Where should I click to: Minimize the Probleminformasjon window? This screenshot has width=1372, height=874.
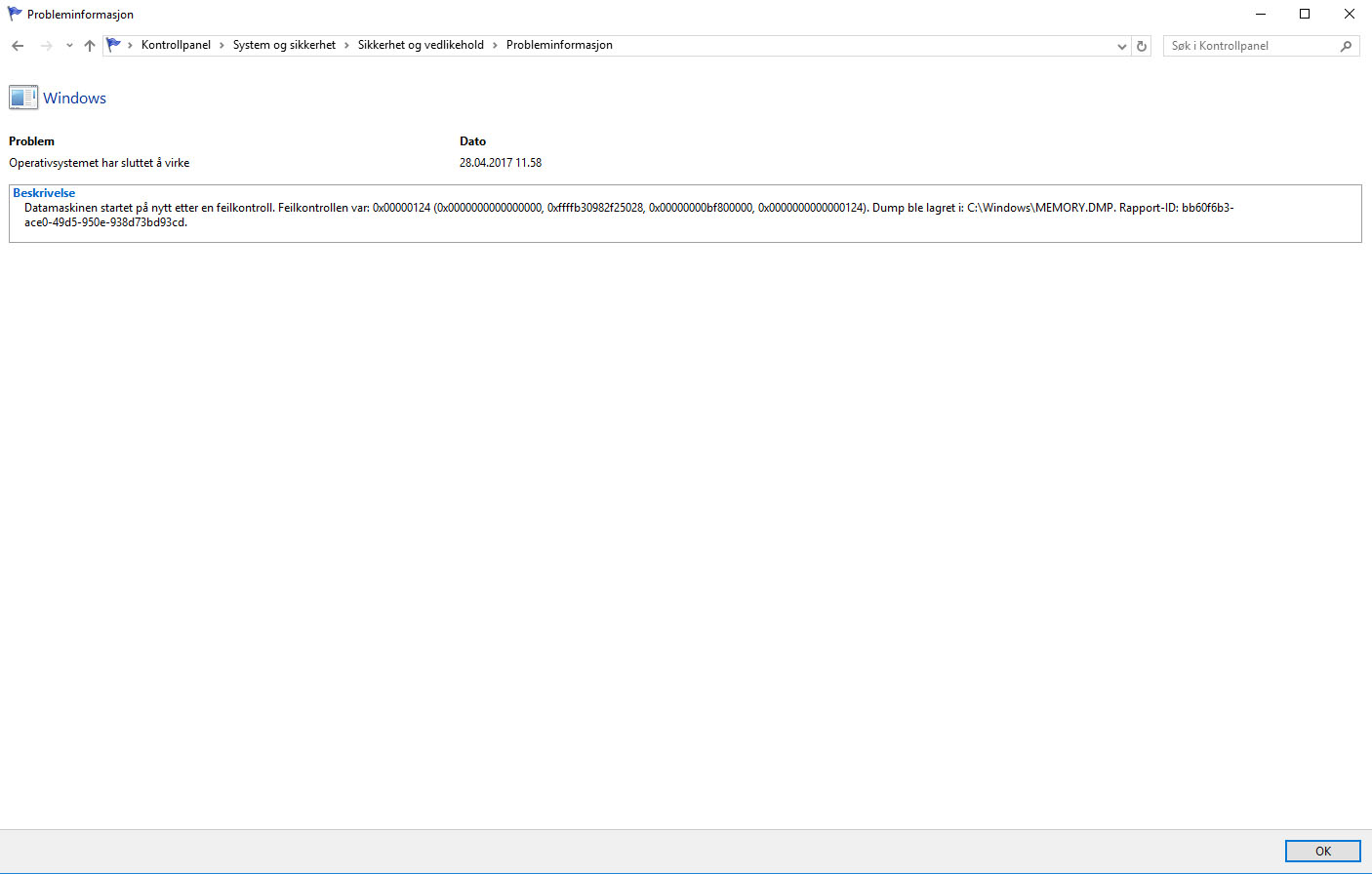click(x=1260, y=14)
